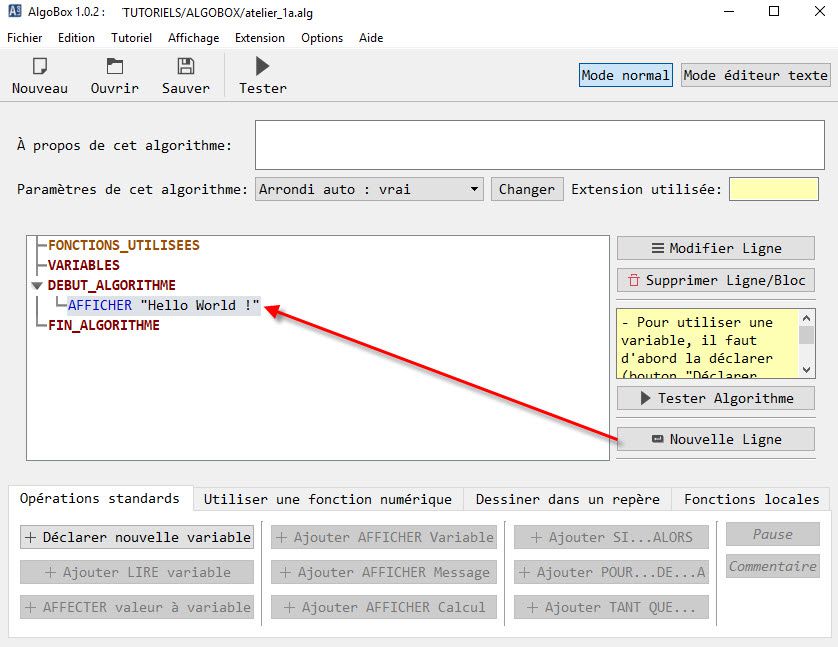Image resolution: width=838 pixels, height=647 pixels.
Task: Open the Tutoriel menu
Action: pyautogui.click(x=131, y=38)
